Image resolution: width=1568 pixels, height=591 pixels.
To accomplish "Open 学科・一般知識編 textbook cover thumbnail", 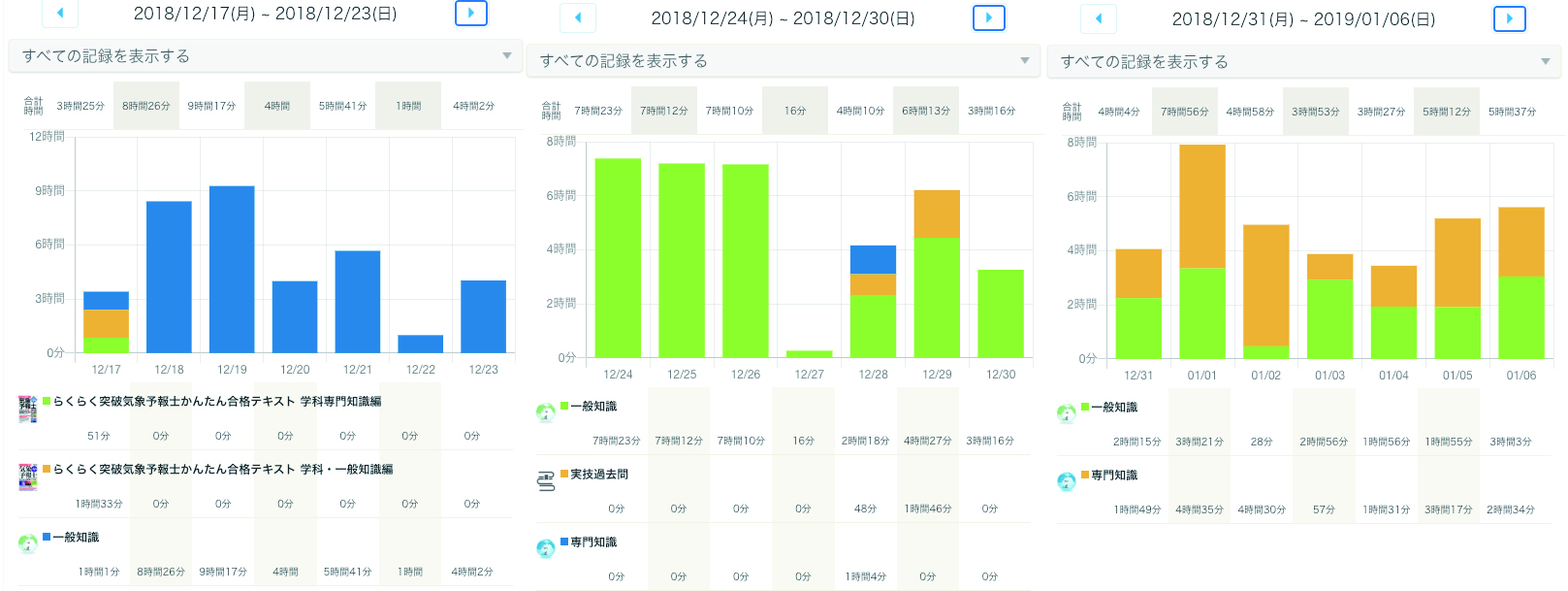I will click(27, 476).
